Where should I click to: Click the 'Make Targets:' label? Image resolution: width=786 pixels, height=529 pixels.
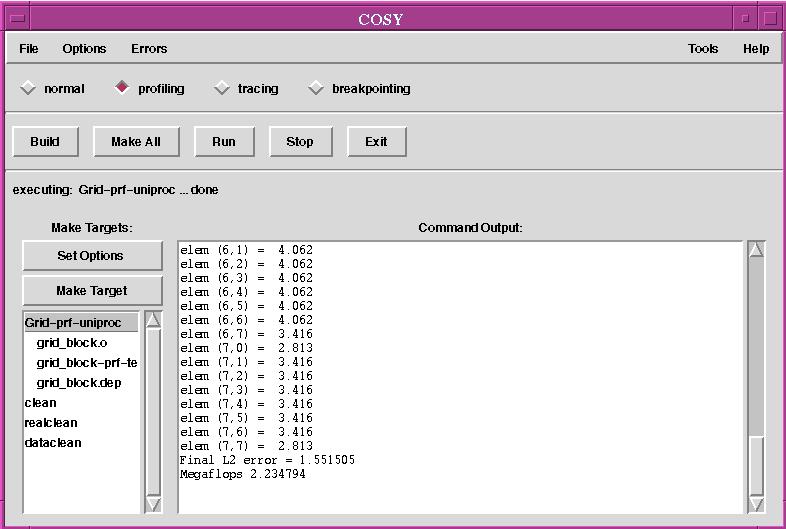92,228
